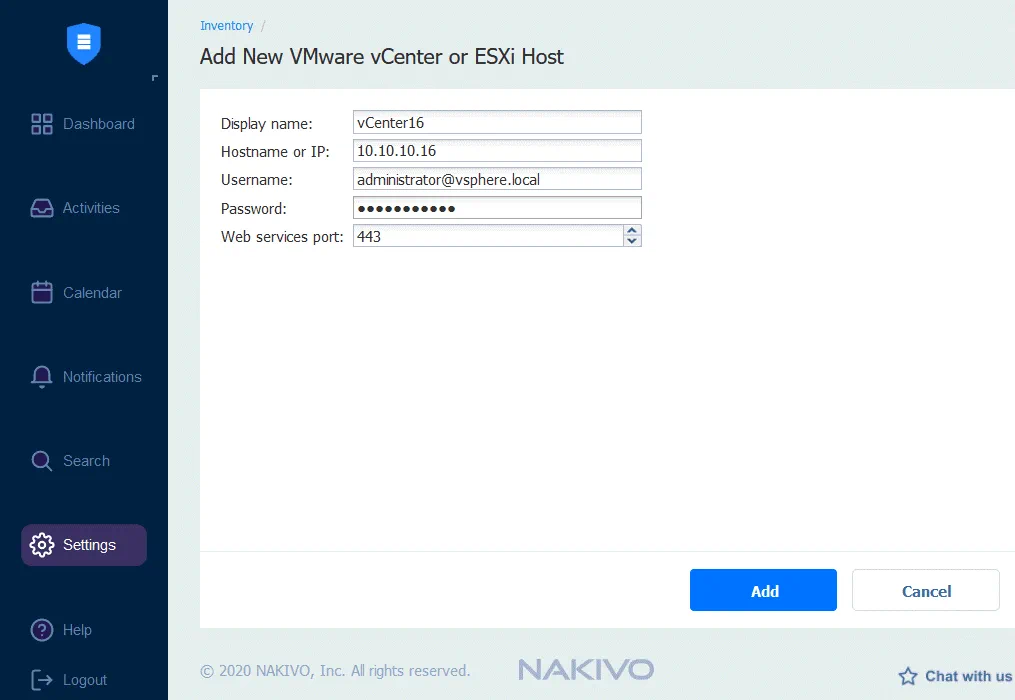Click the Display name field
This screenshot has height=700, width=1015.
496,123
